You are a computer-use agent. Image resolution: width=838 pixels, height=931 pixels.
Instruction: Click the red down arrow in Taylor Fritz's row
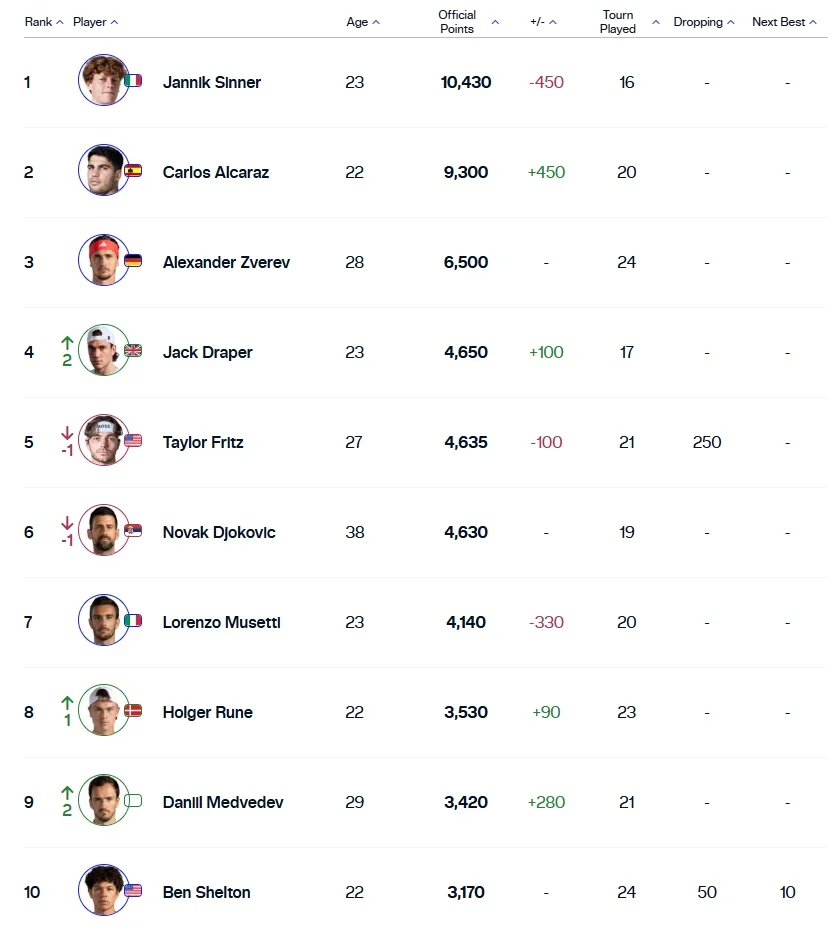67,433
